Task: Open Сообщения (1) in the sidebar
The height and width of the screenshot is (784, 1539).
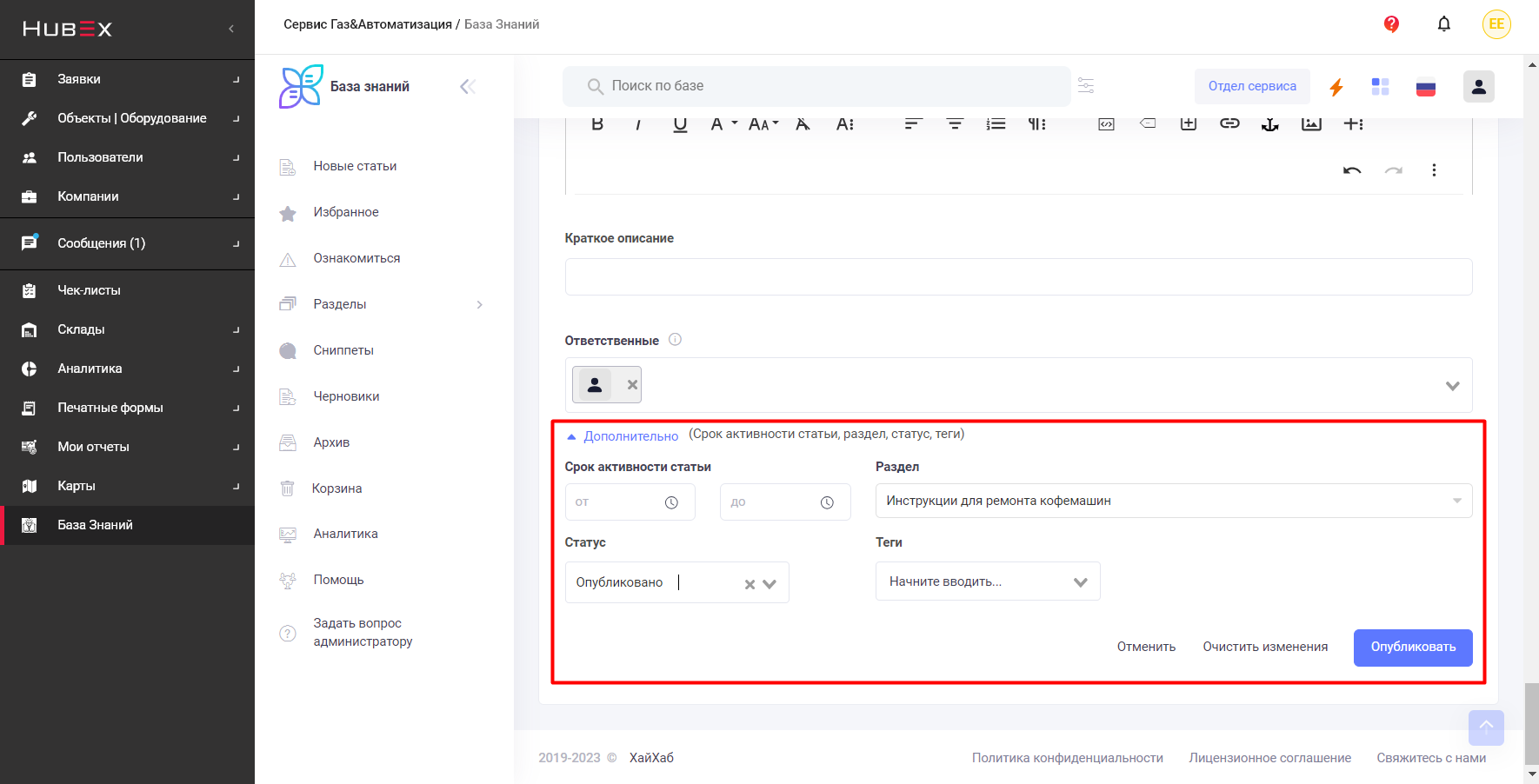Action: coord(127,243)
